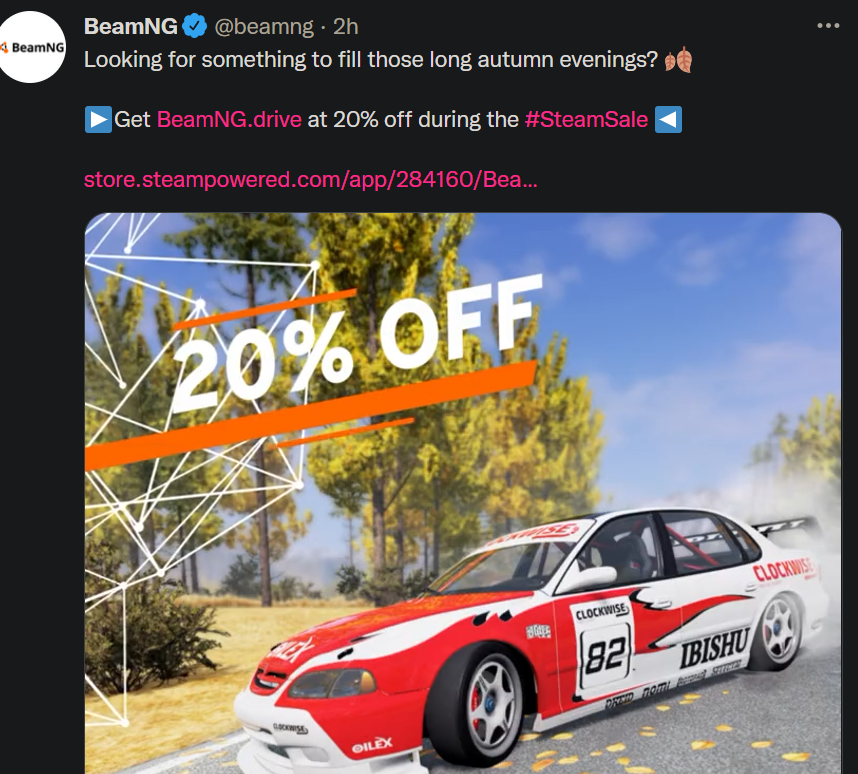
Task: Open the BeamNG display name profile
Action: tap(131, 26)
